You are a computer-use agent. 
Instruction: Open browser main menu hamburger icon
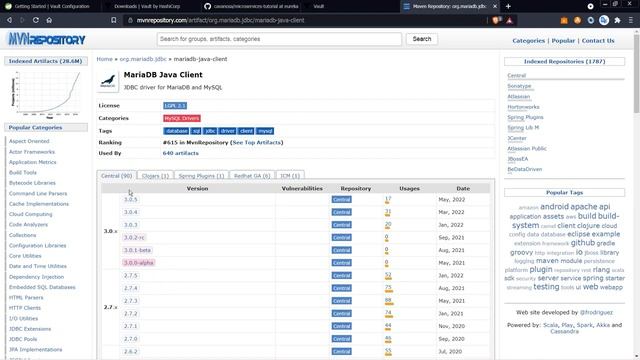click(x=631, y=20)
